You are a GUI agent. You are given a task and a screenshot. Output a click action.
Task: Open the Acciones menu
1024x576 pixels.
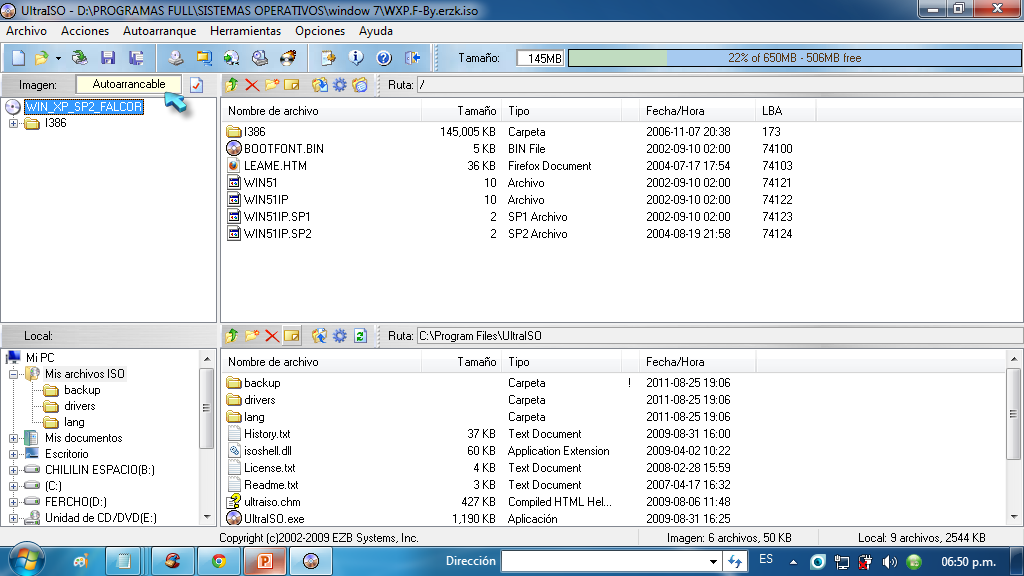[85, 31]
